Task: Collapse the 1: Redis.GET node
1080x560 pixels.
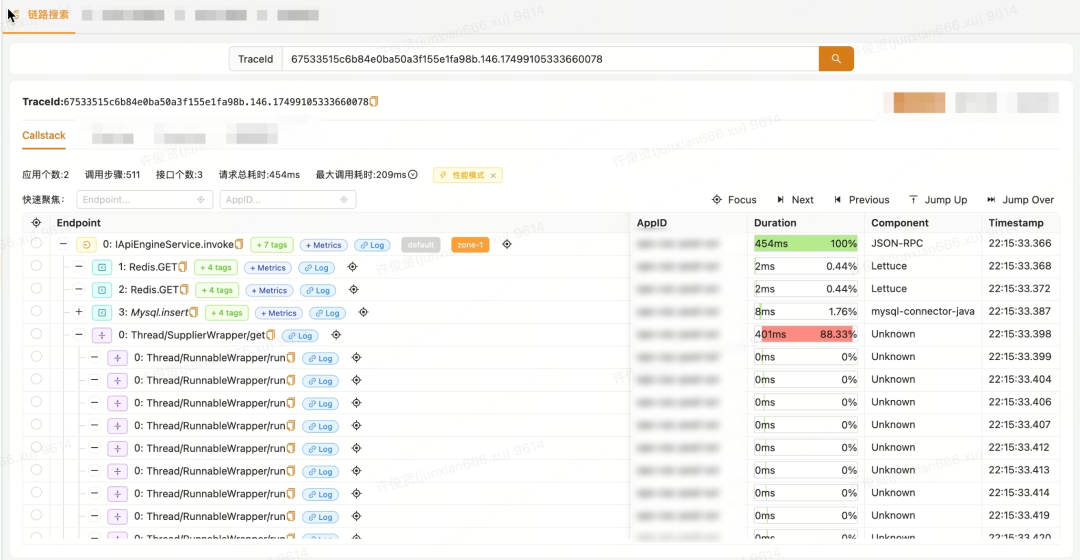Action: (79, 267)
